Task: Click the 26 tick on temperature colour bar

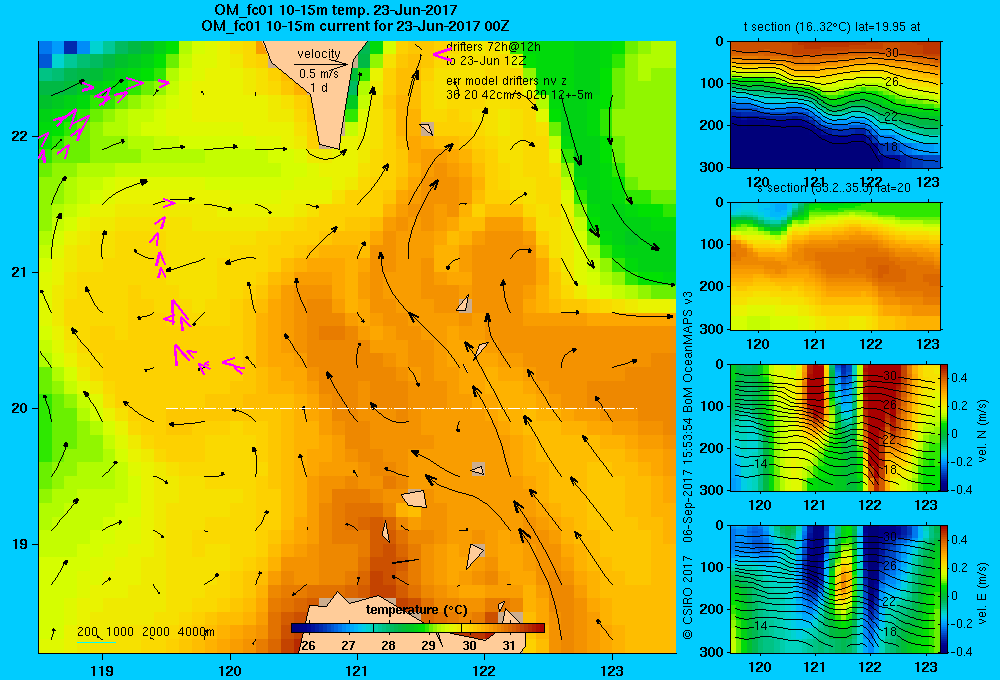Action: pos(308,646)
